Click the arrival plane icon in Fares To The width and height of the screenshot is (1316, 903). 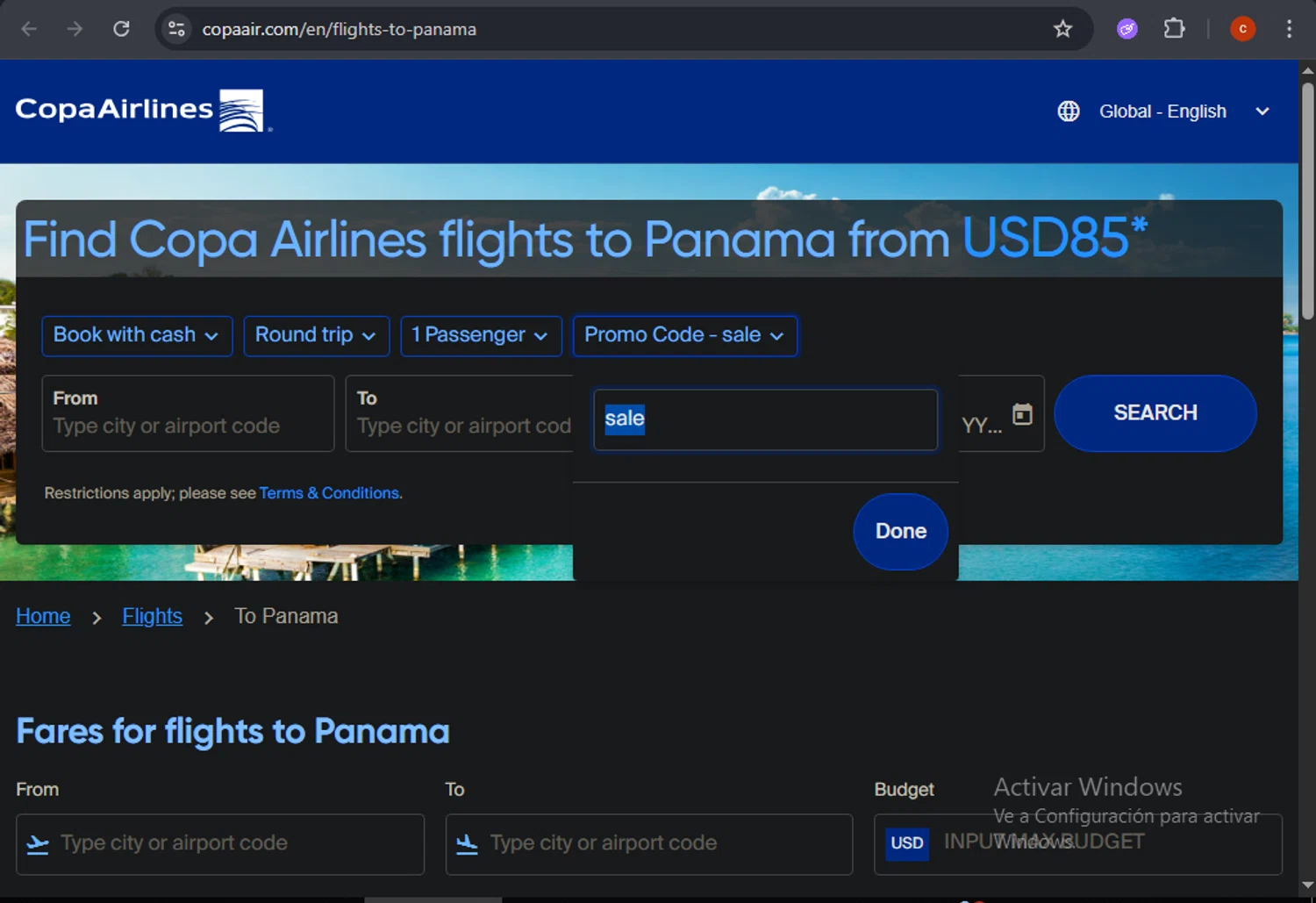(x=467, y=844)
